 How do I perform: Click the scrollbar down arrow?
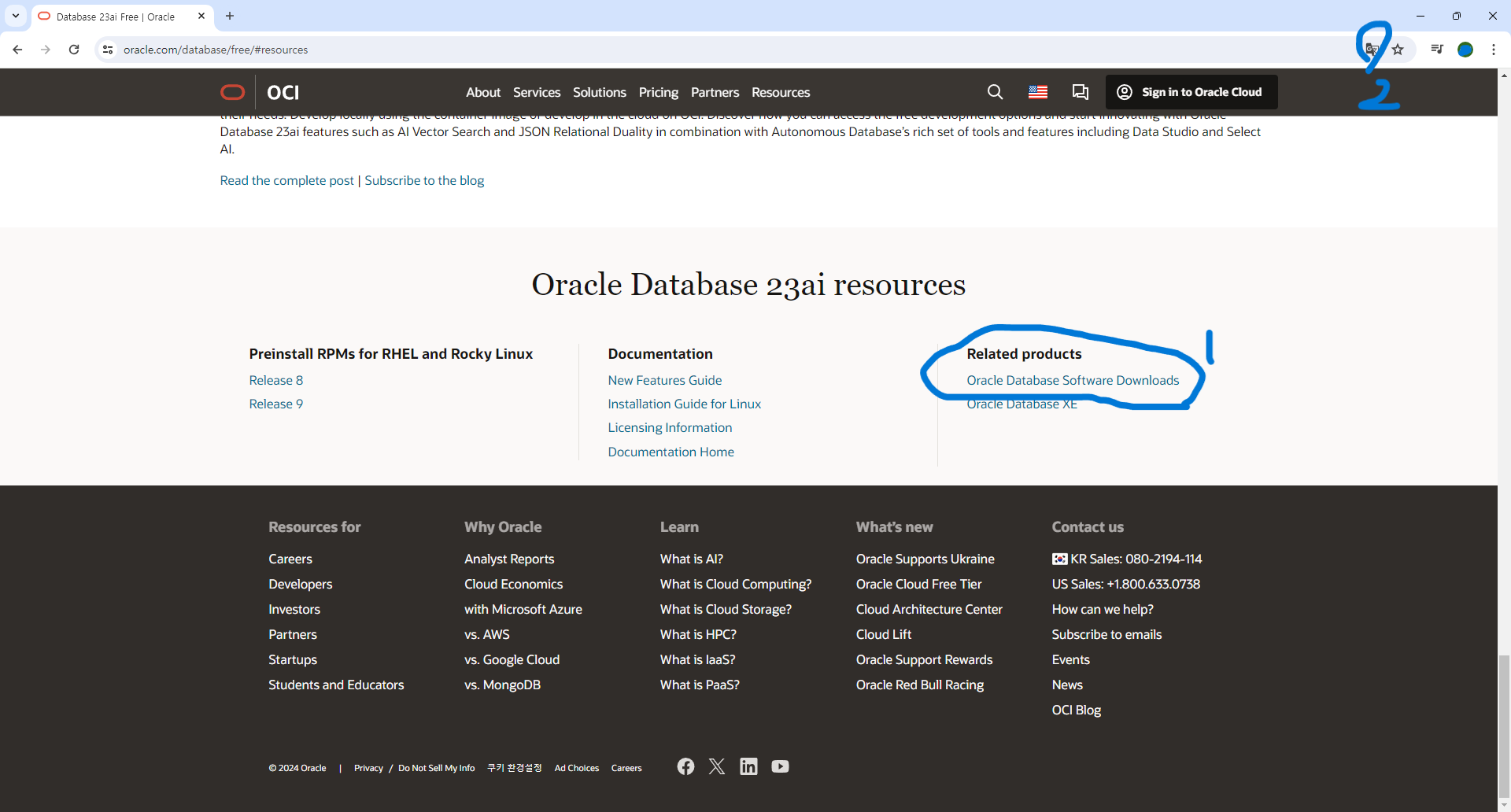tap(1504, 806)
